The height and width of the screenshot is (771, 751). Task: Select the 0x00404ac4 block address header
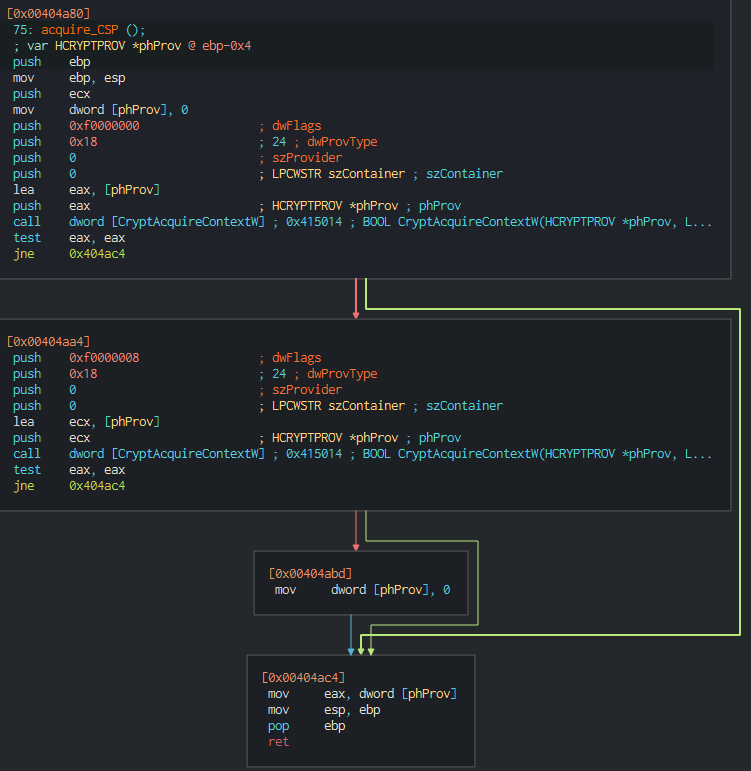pyautogui.click(x=303, y=678)
